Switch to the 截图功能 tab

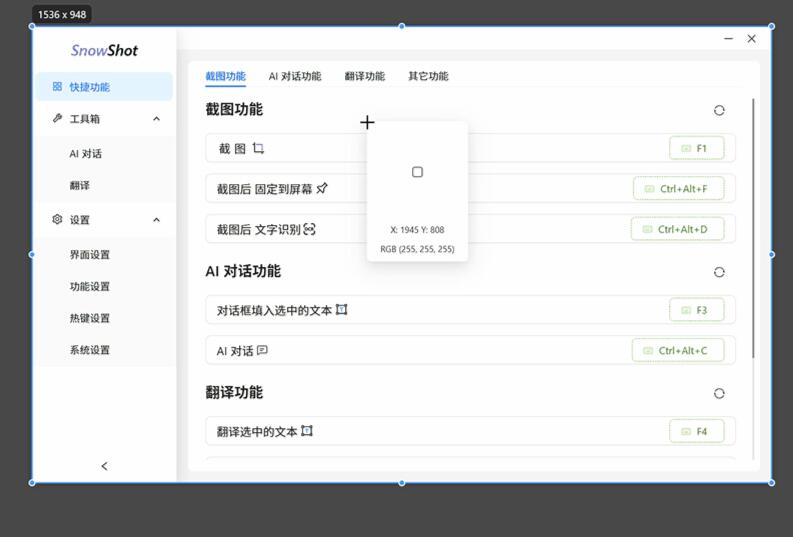click(226, 76)
